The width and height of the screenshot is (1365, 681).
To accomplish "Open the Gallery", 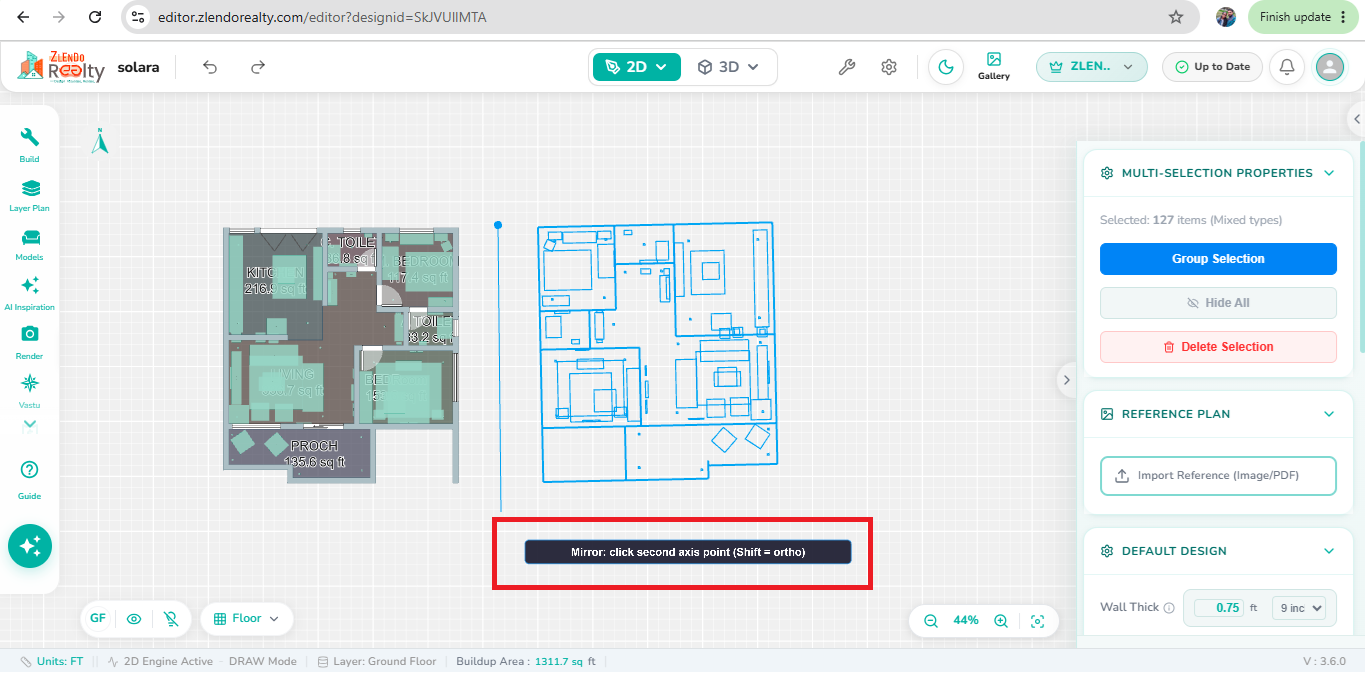I will pyautogui.click(x=993, y=66).
